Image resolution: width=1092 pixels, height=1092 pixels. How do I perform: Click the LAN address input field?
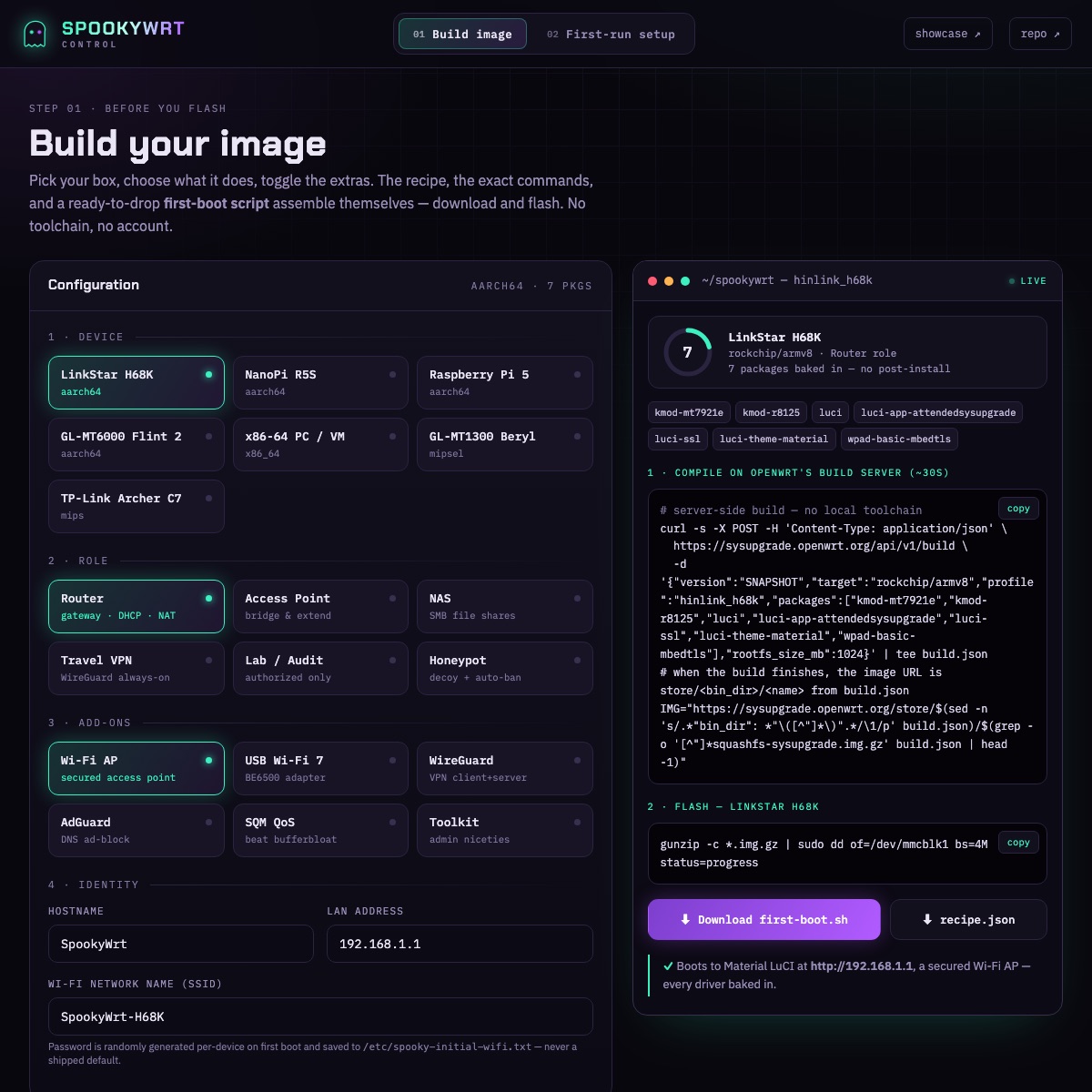click(x=460, y=944)
